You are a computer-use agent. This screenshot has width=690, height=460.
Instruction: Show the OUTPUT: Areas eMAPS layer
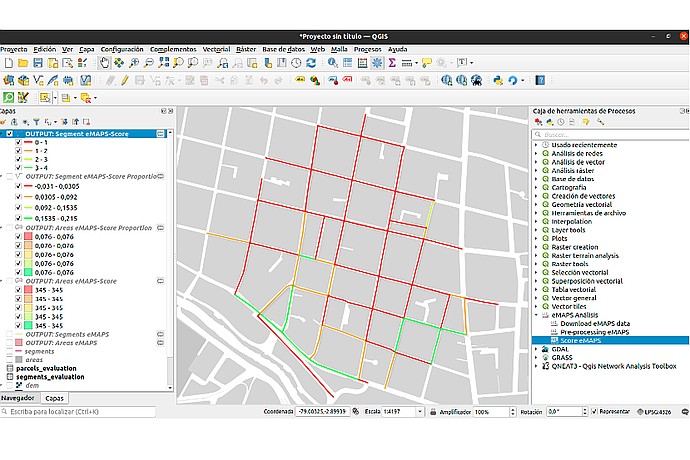point(9,343)
